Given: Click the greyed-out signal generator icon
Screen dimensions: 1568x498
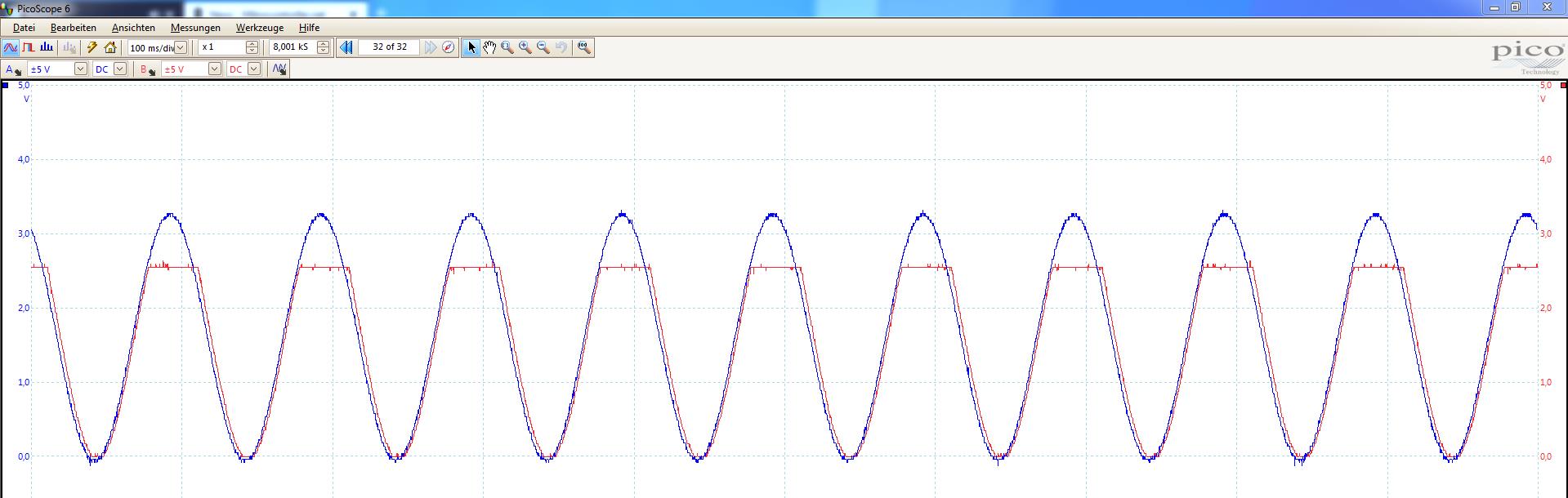Looking at the screenshot, I should coord(69,47).
